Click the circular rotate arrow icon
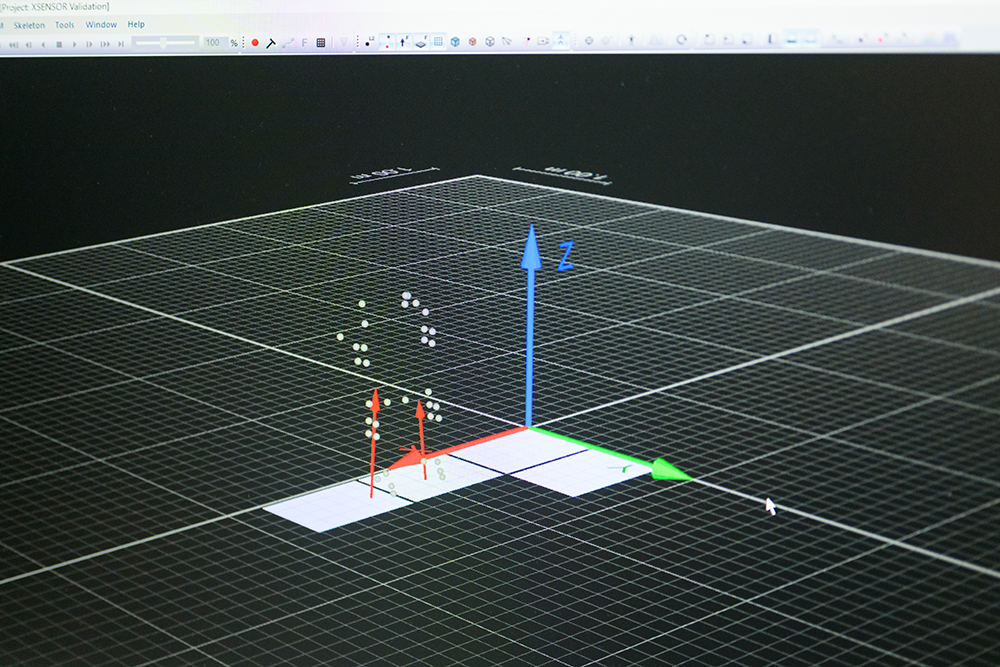 coord(682,40)
